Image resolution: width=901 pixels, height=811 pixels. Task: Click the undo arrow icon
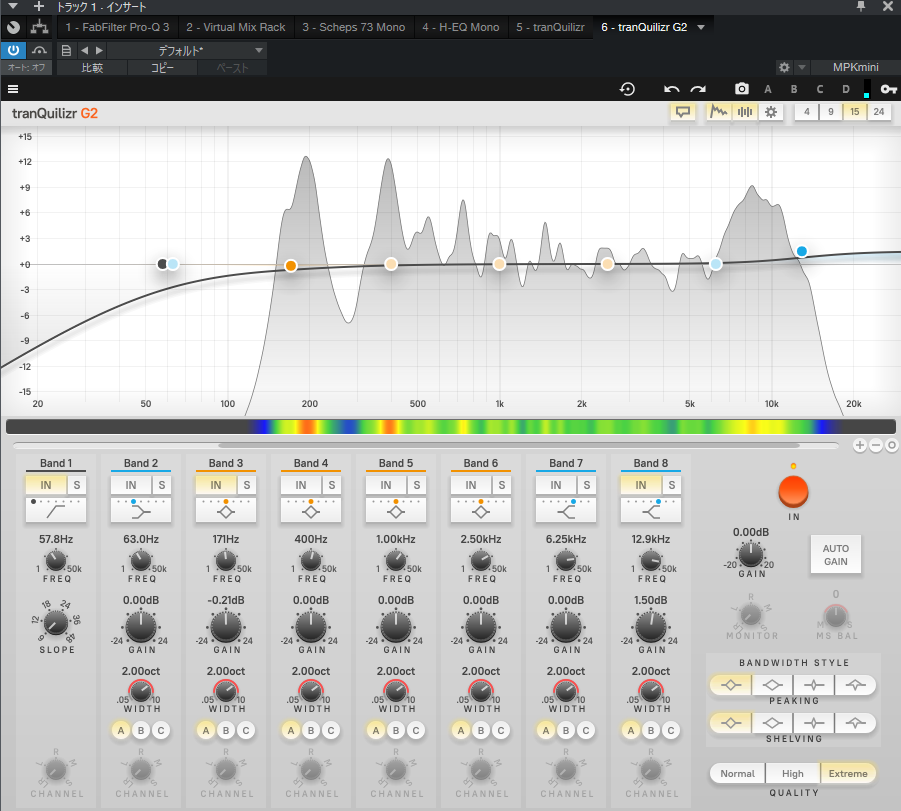671,89
